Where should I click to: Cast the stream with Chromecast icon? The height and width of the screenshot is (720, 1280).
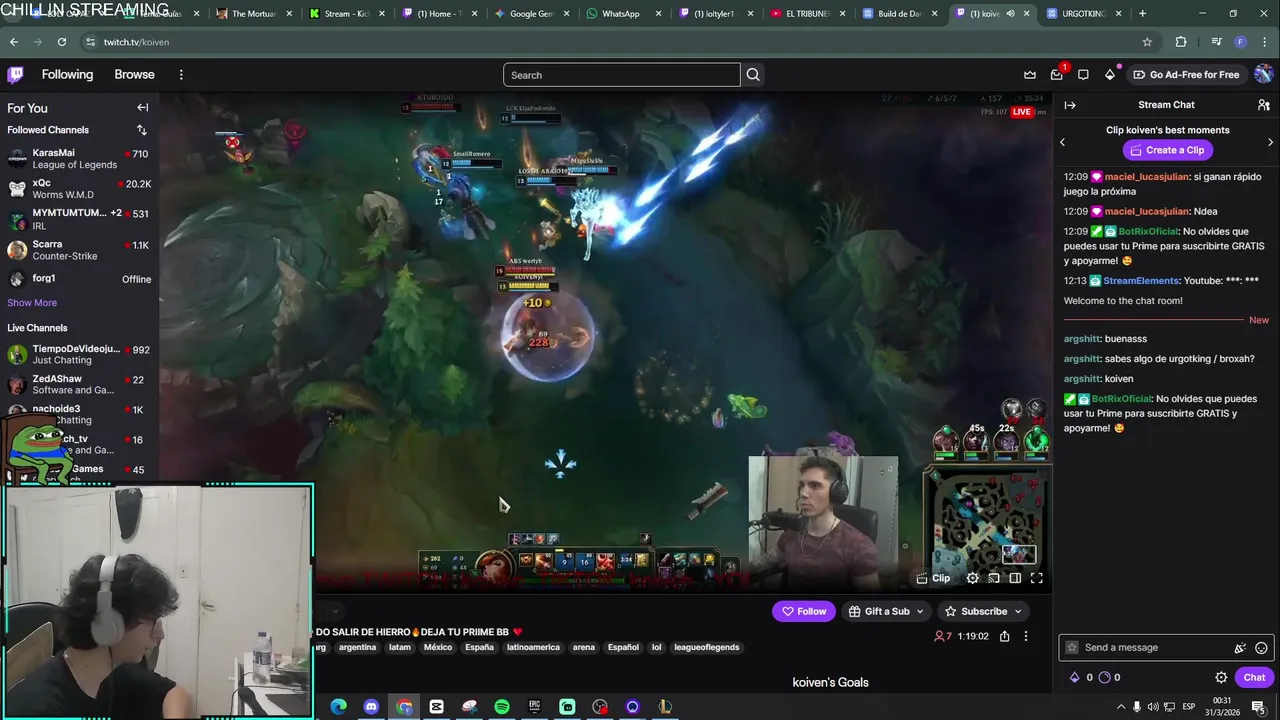click(994, 578)
